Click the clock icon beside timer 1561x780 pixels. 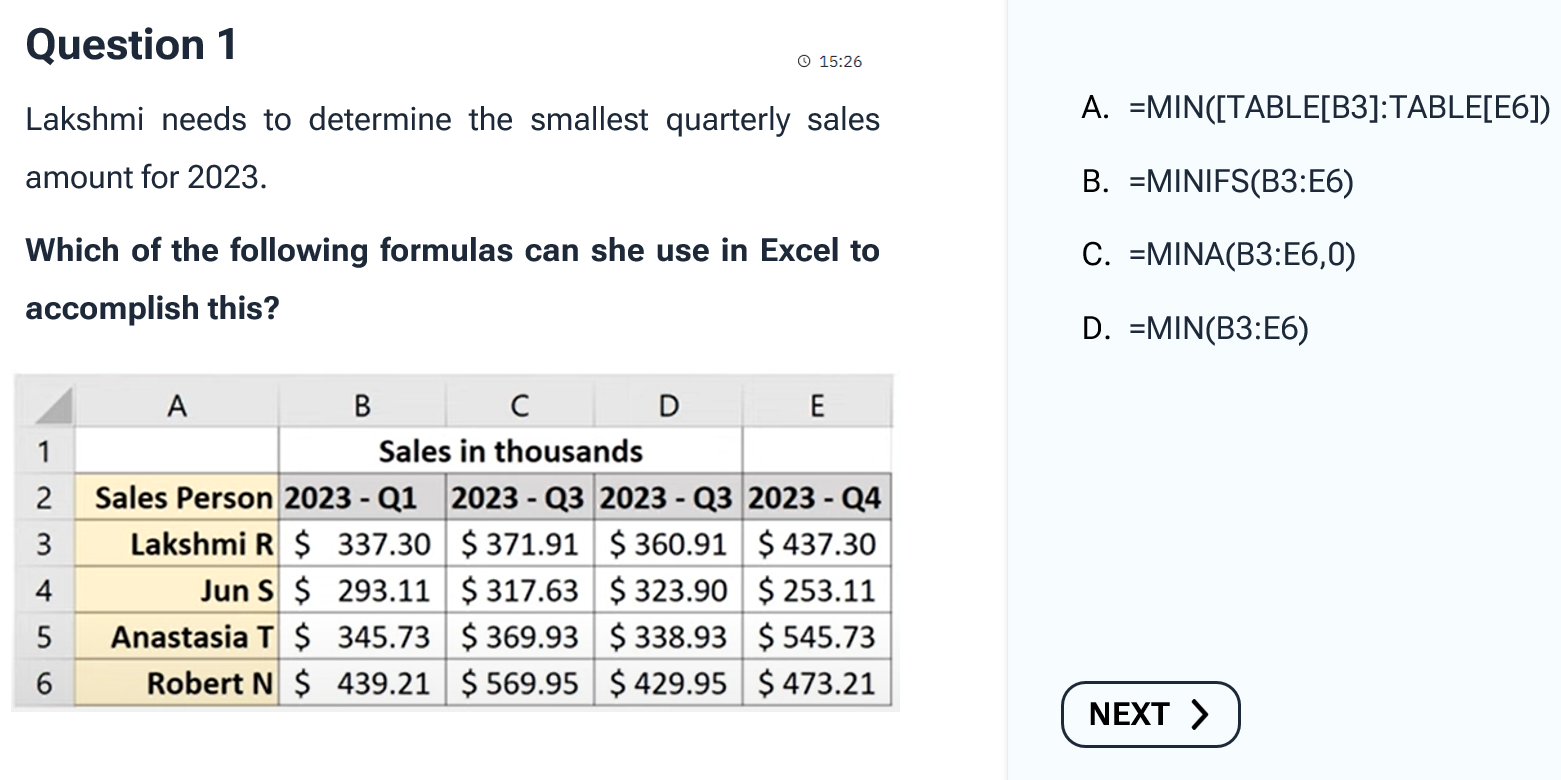click(804, 61)
